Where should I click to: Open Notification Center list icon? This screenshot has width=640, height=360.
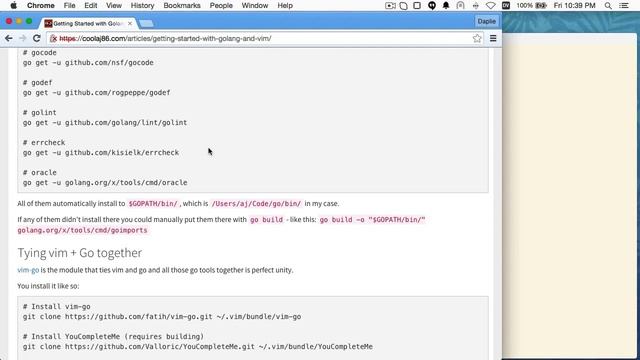624,5
